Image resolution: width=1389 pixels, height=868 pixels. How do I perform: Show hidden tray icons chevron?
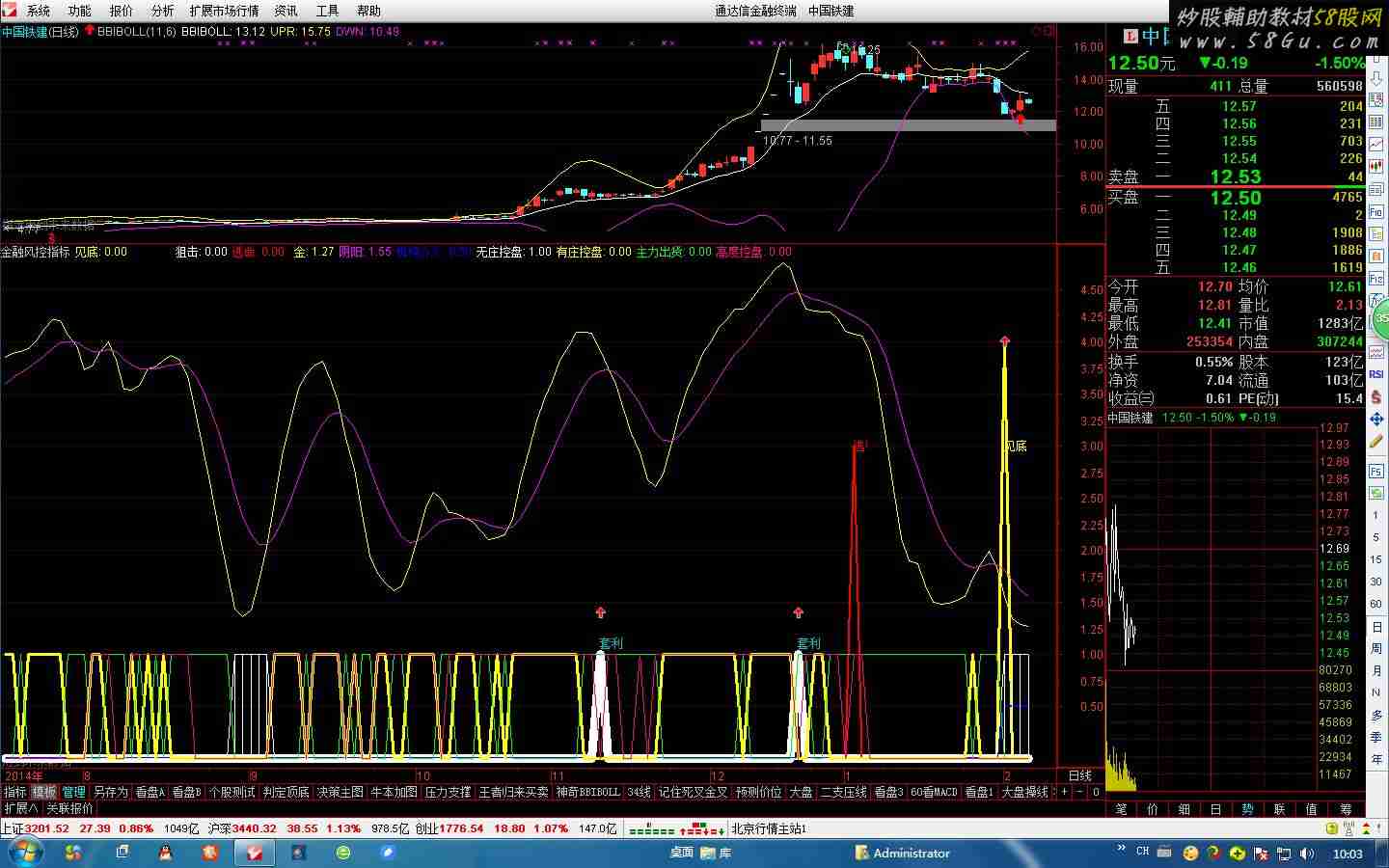(1121, 849)
